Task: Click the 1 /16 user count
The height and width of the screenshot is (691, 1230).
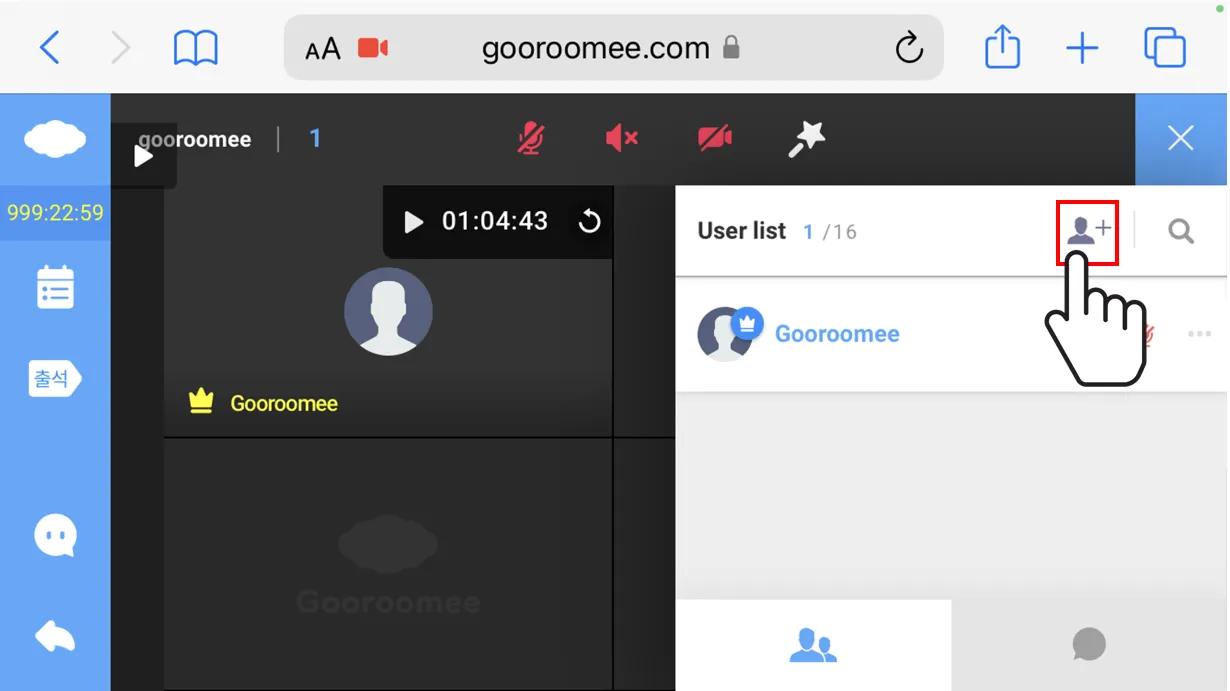Action: [829, 232]
